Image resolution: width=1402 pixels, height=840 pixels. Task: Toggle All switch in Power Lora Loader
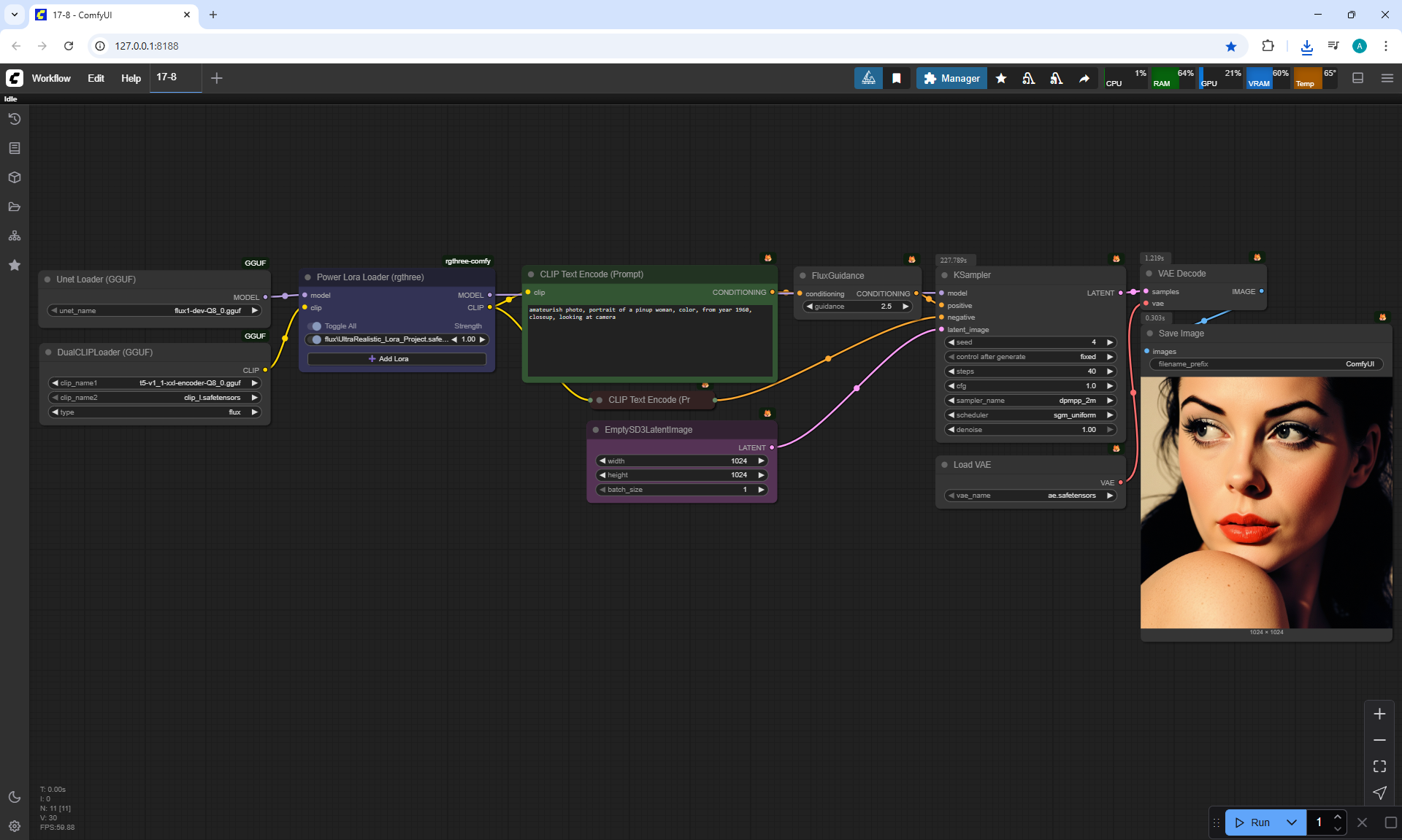click(315, 326)
